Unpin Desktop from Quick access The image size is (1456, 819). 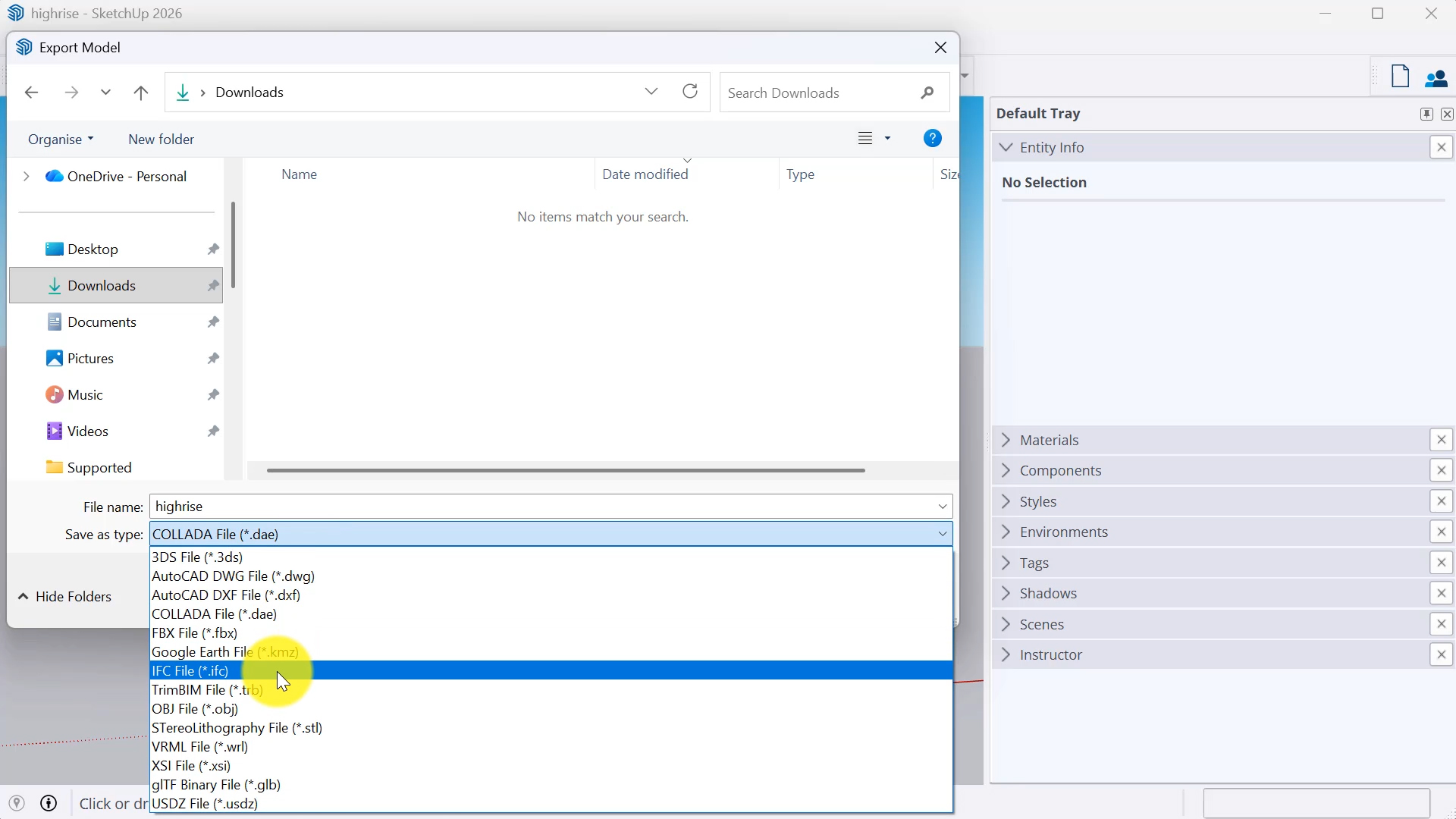coord(213,249)
